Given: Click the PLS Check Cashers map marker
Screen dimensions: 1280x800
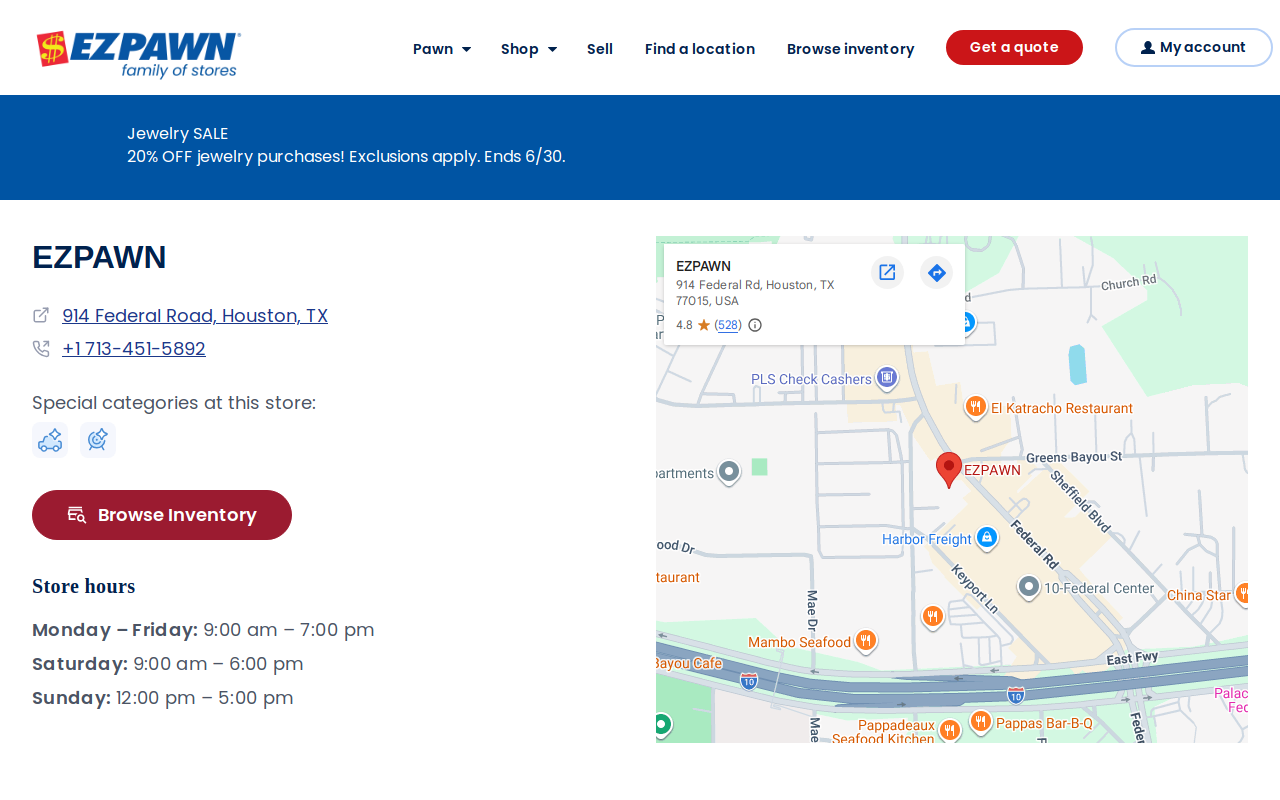Looking at the screenshot, I should tap(886, 378).
